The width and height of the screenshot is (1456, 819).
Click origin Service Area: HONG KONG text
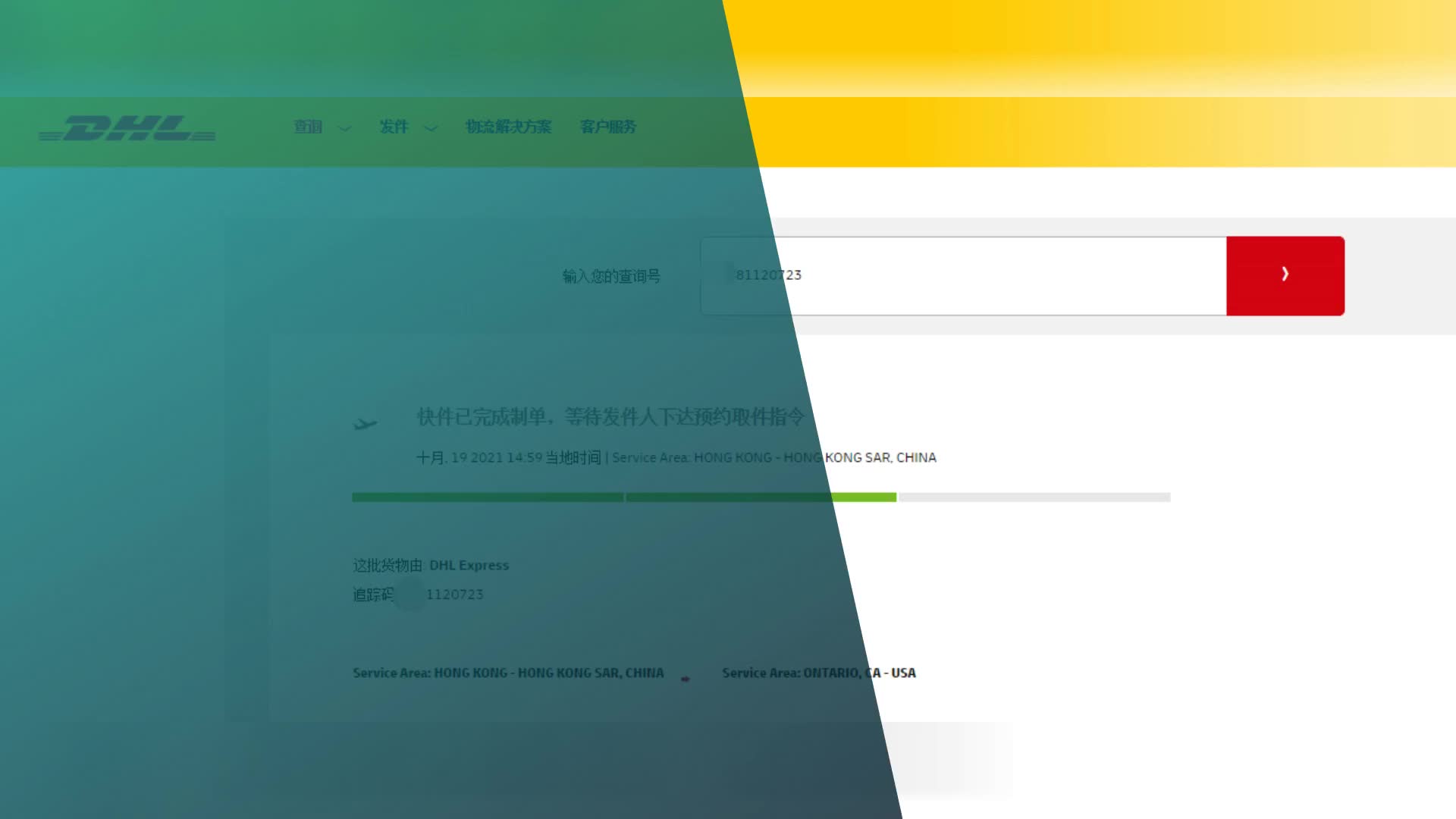click(508, 673)
